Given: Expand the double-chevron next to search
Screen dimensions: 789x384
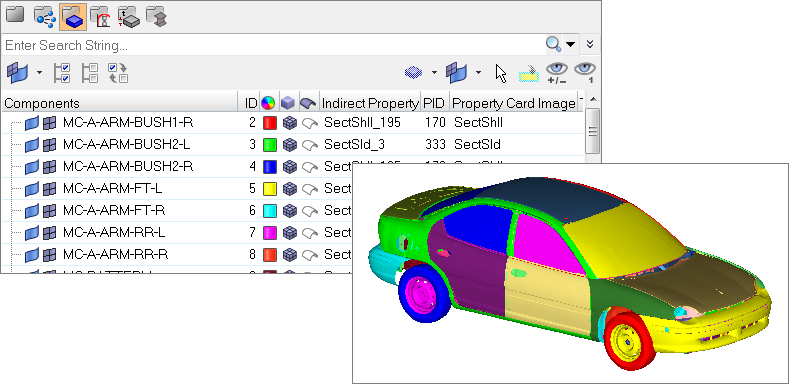Looking at the screenshot, I should click(x=590, y=45).
